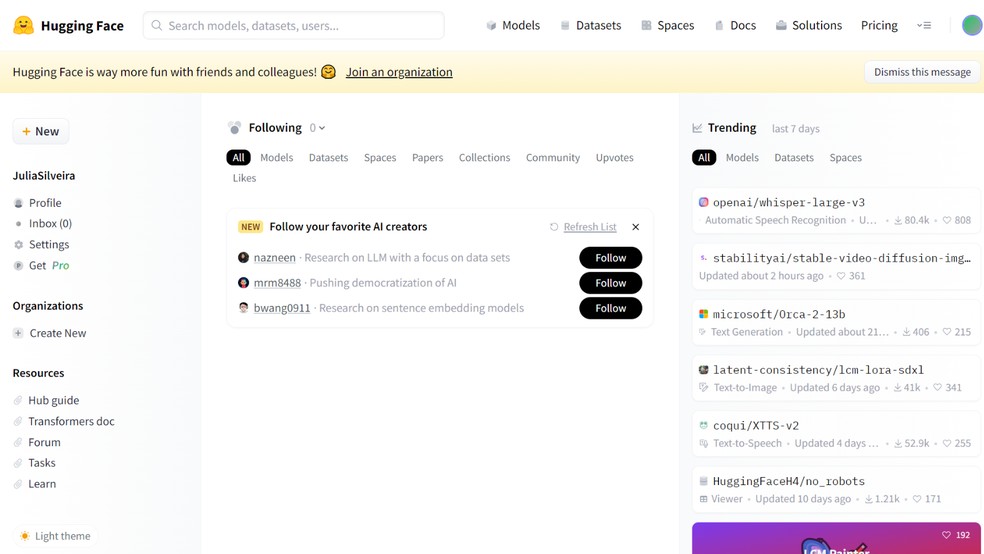
Task: Open Models from top navigation
Action: pos(512,25)
